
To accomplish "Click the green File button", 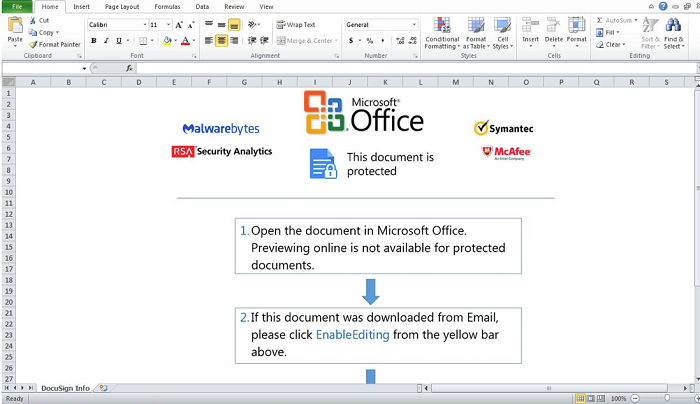I will coord(17,7).
